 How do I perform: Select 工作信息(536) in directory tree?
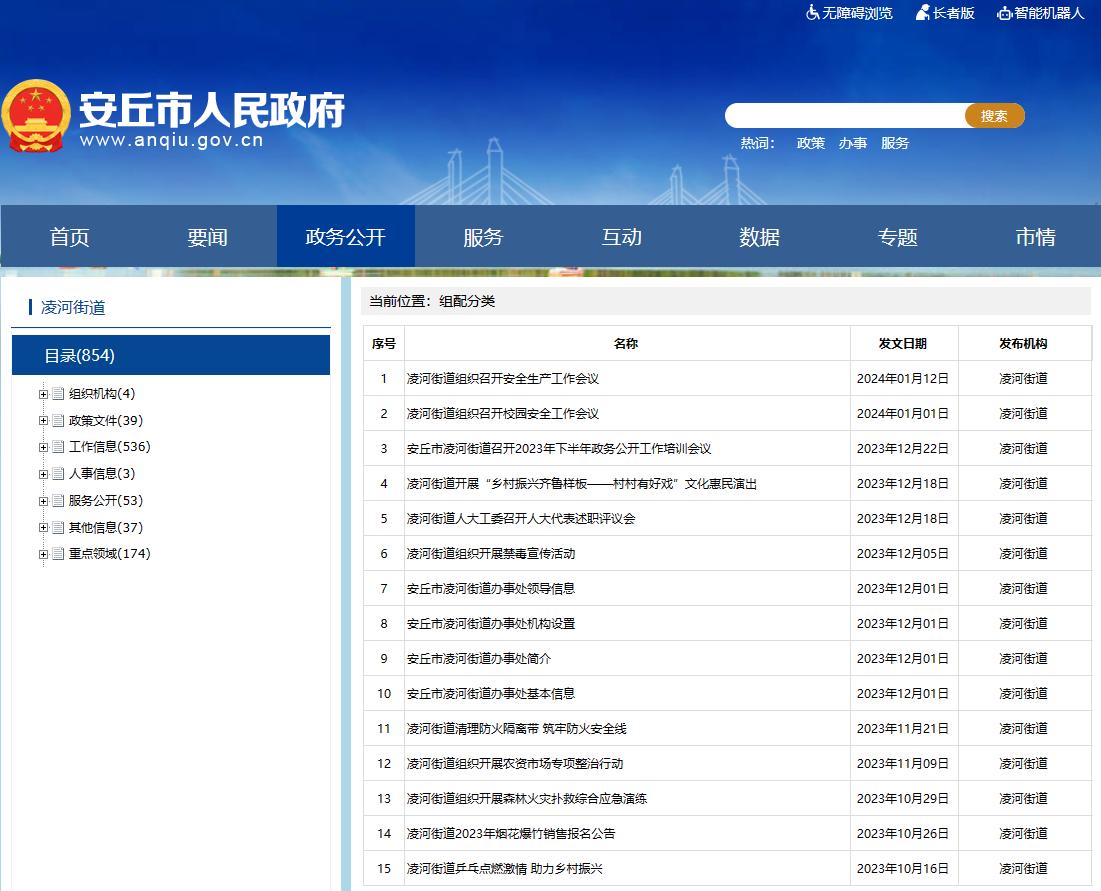[x=110, y=447]
